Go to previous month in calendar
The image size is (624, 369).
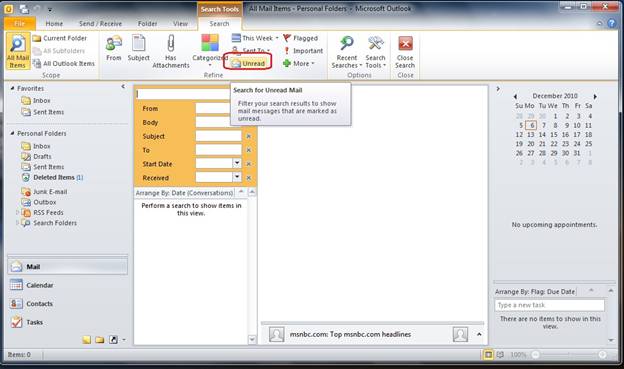click(x=515, y=96)
